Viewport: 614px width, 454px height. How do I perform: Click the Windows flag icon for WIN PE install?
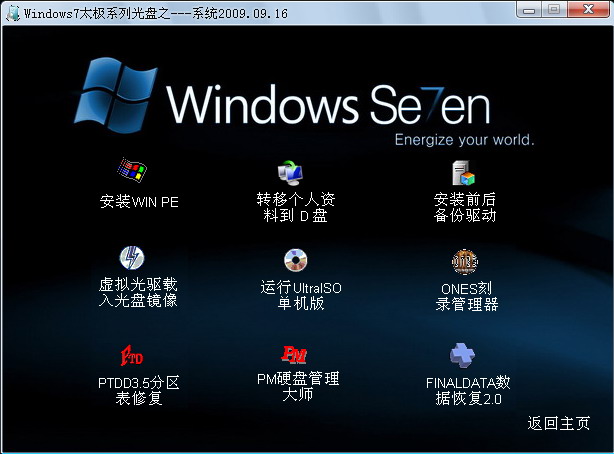click(132, 170)
